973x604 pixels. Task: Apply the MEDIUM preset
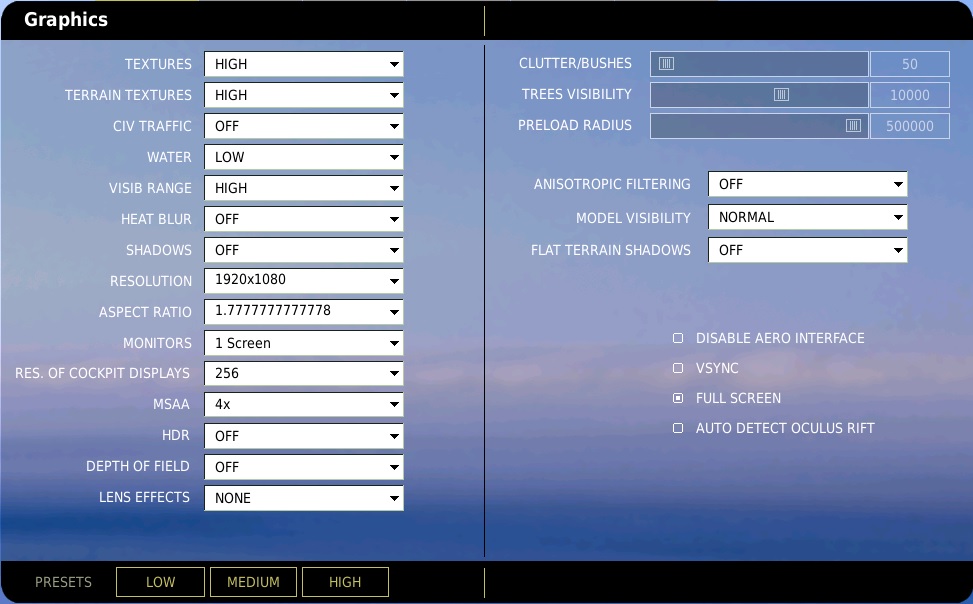[253, 582]
